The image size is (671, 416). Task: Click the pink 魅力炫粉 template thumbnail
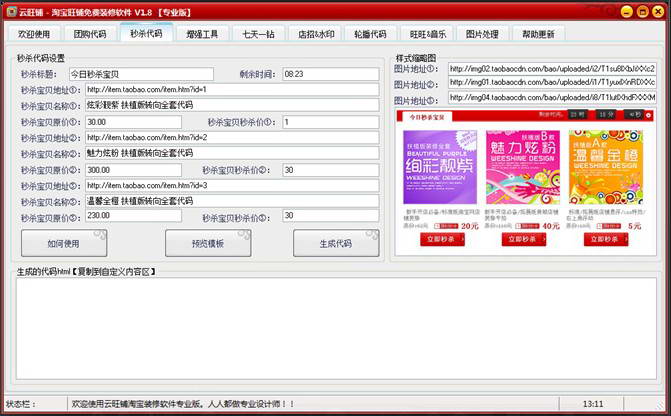pyautogui.click(x=523, y=167)
